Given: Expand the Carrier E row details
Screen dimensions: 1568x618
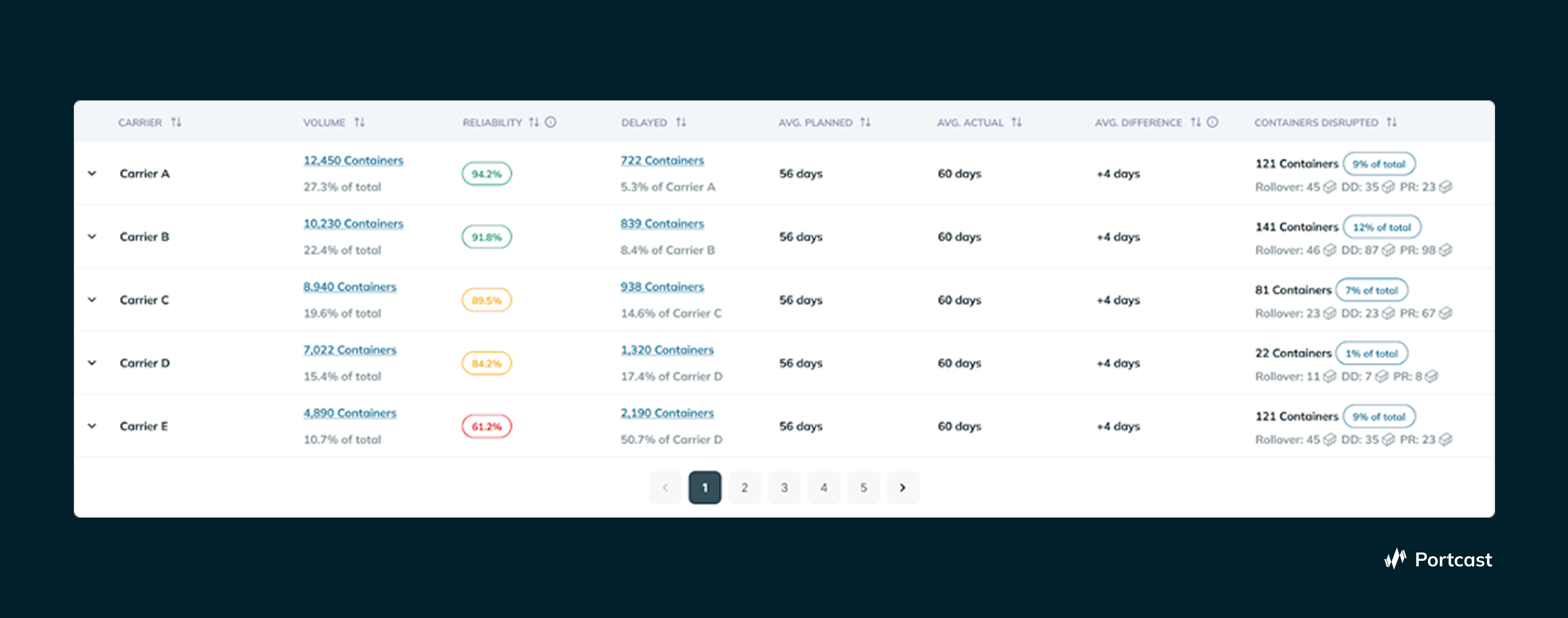Looking at the screenshot, I should pyautogui.click(x=92, y=426).
